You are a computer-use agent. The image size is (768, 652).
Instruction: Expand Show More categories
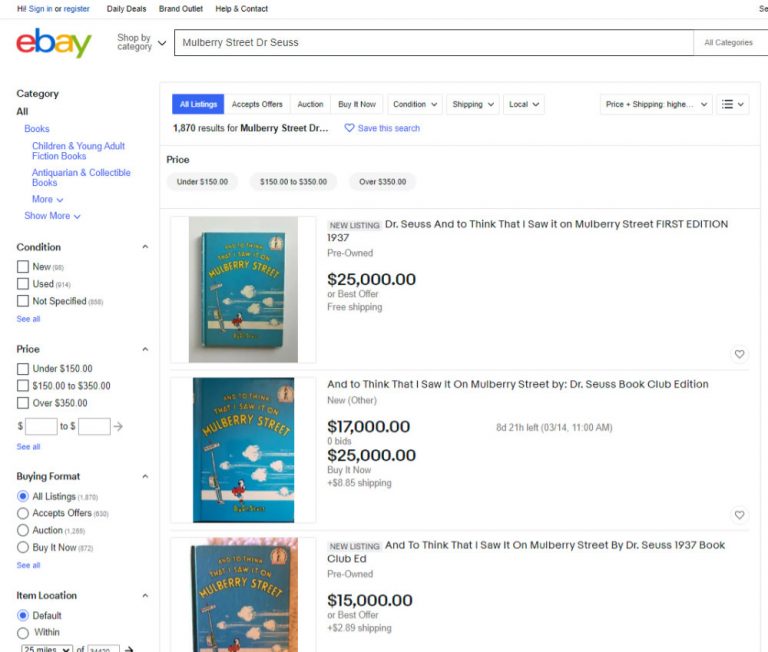52,216
